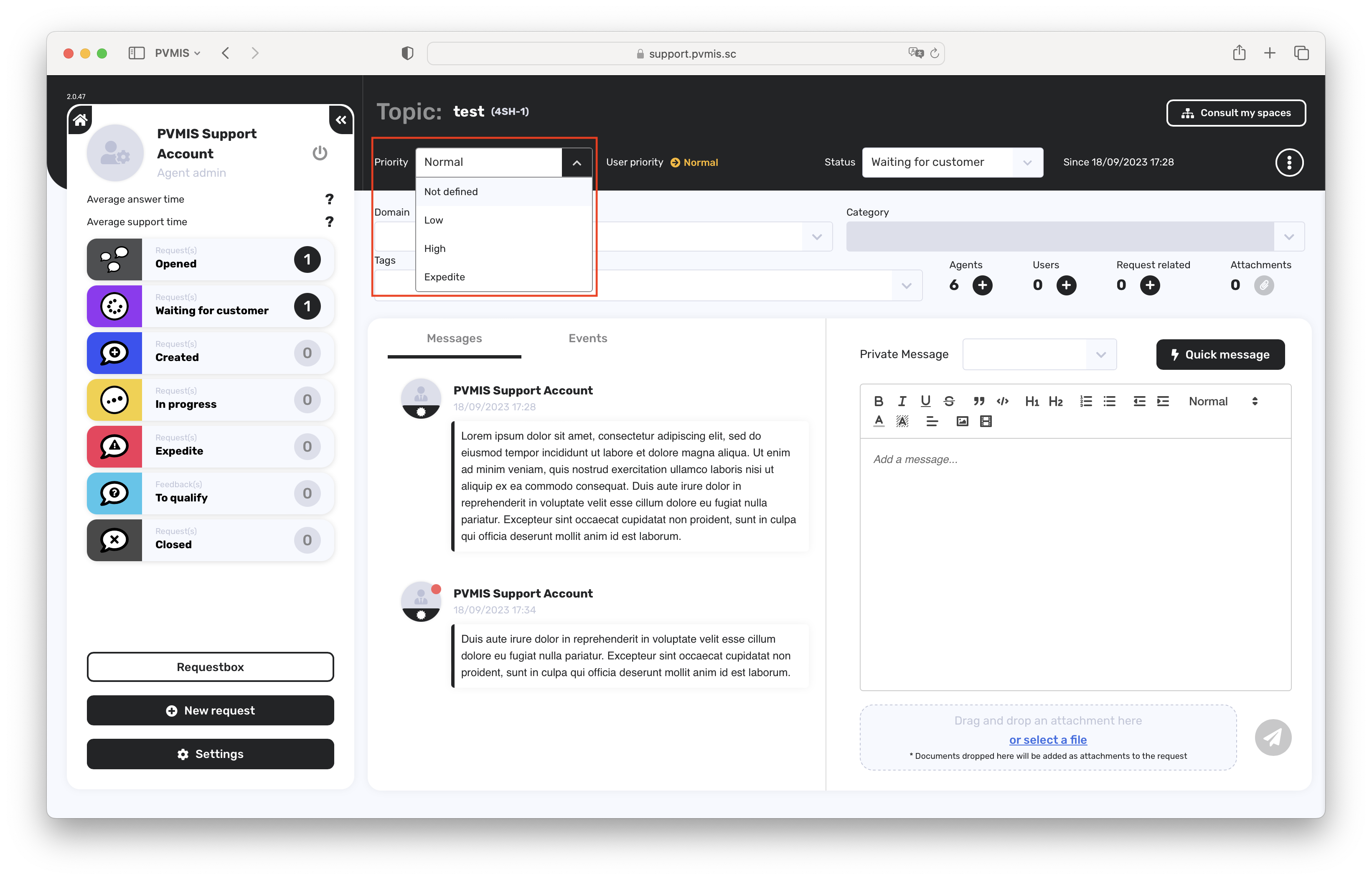This screenshot has width=1372, height=880.
Task: Select Expedite priority option
Action: coord(445,277)
